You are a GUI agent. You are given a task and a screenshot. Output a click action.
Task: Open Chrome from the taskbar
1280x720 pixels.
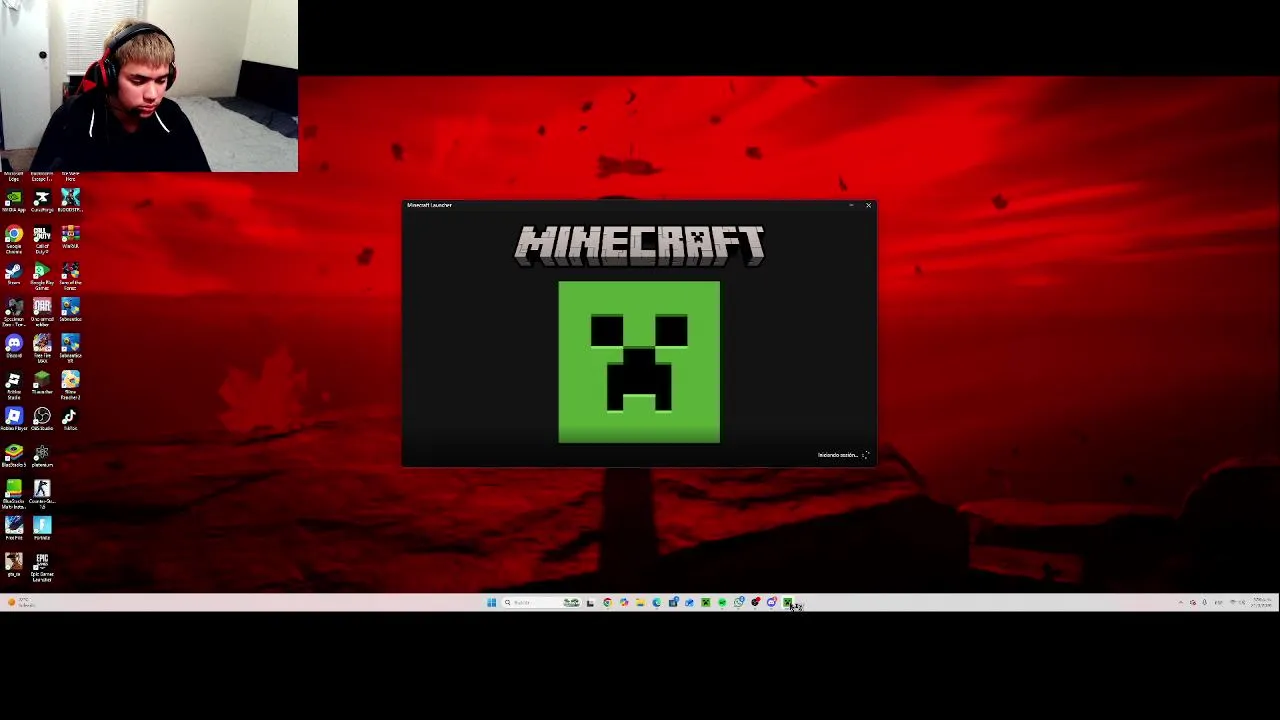click(x=607, y=602)
